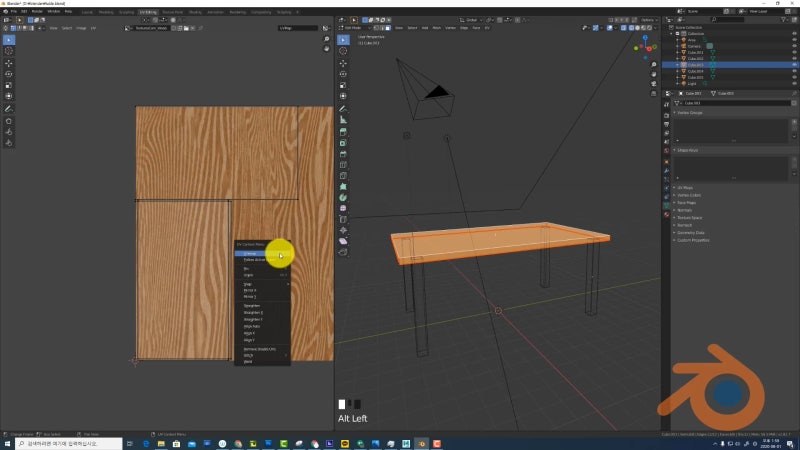Click the Windows taskbar search box
The image size is (800, 450).
click(x=69, y=444)
